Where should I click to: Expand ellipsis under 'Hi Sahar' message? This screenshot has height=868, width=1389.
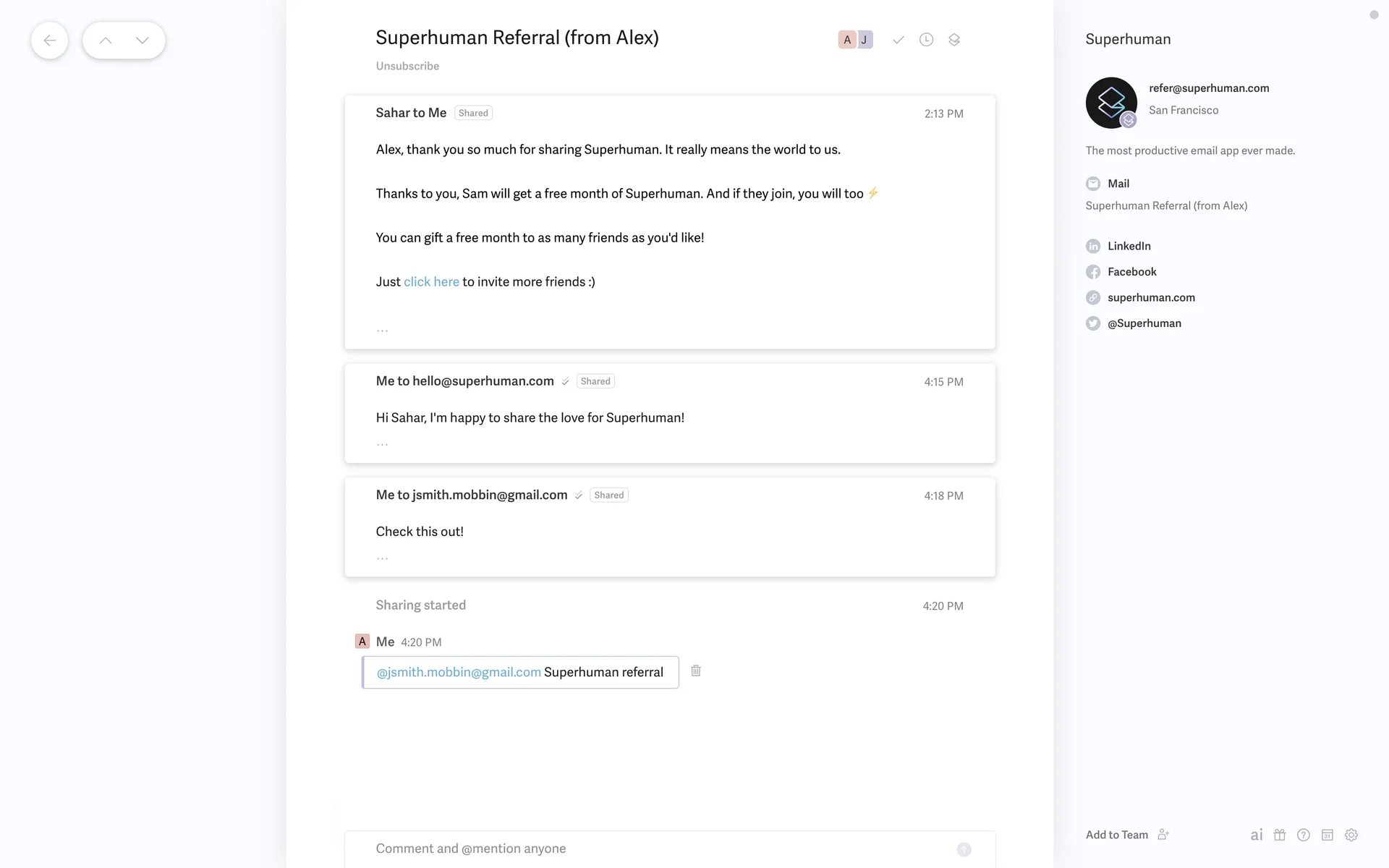pos(382,444)
